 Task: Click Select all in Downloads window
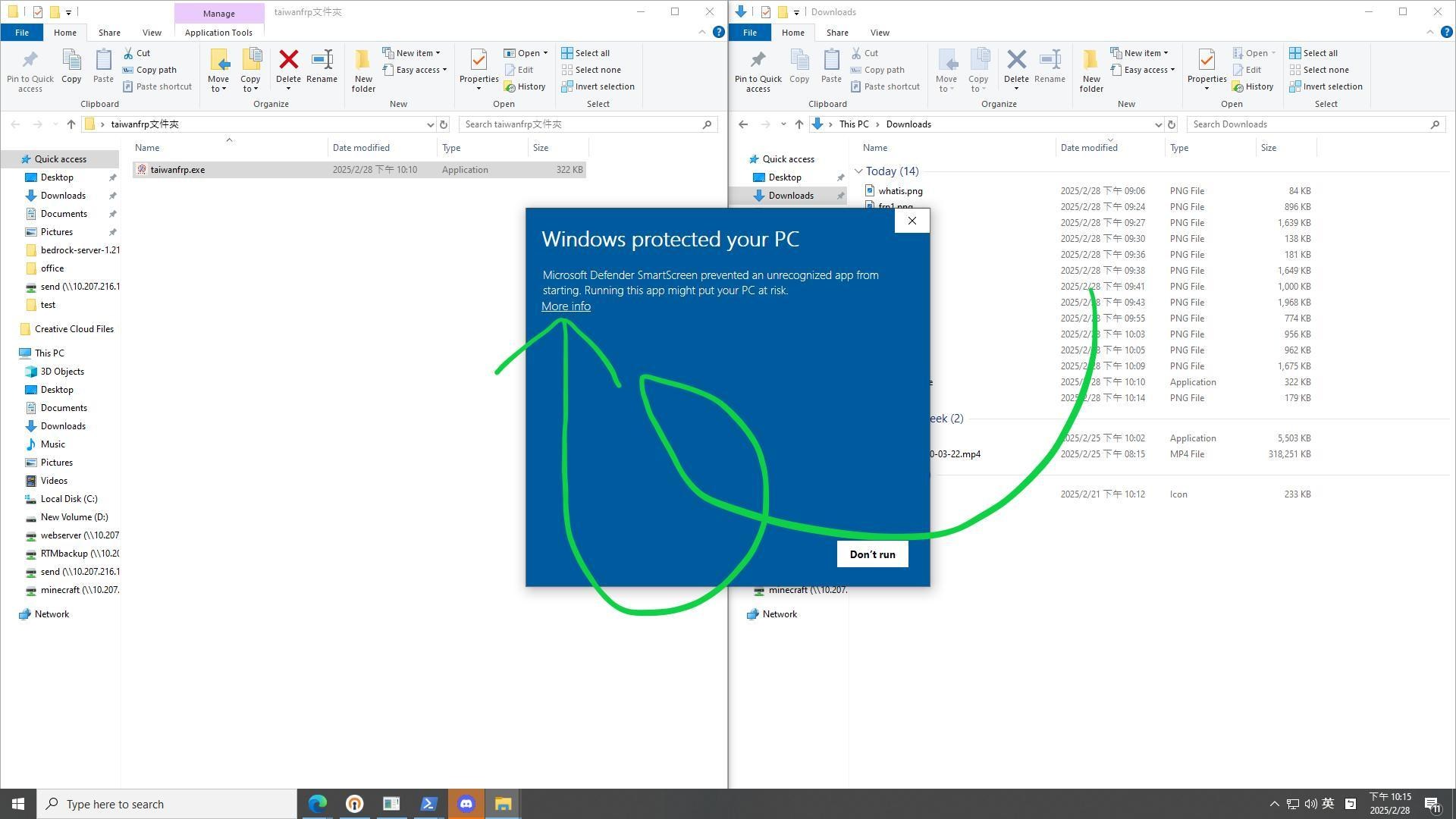(x=1313, y=53)
